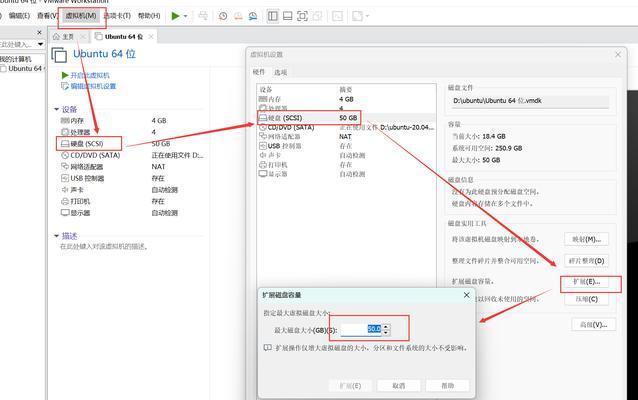Toggle the thumbnail bar view icon
This screenshot has width=638, height=400.
tap(288, 16)
